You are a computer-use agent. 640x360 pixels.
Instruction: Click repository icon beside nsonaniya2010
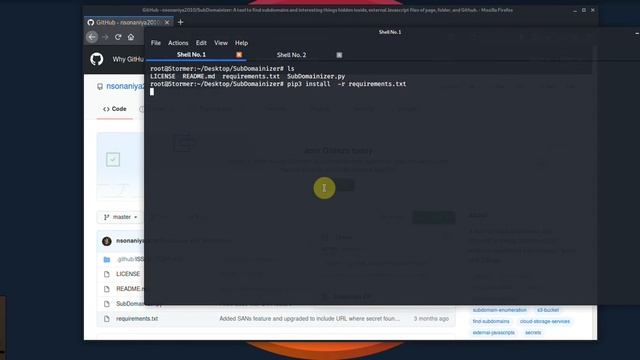pos(100,87)
